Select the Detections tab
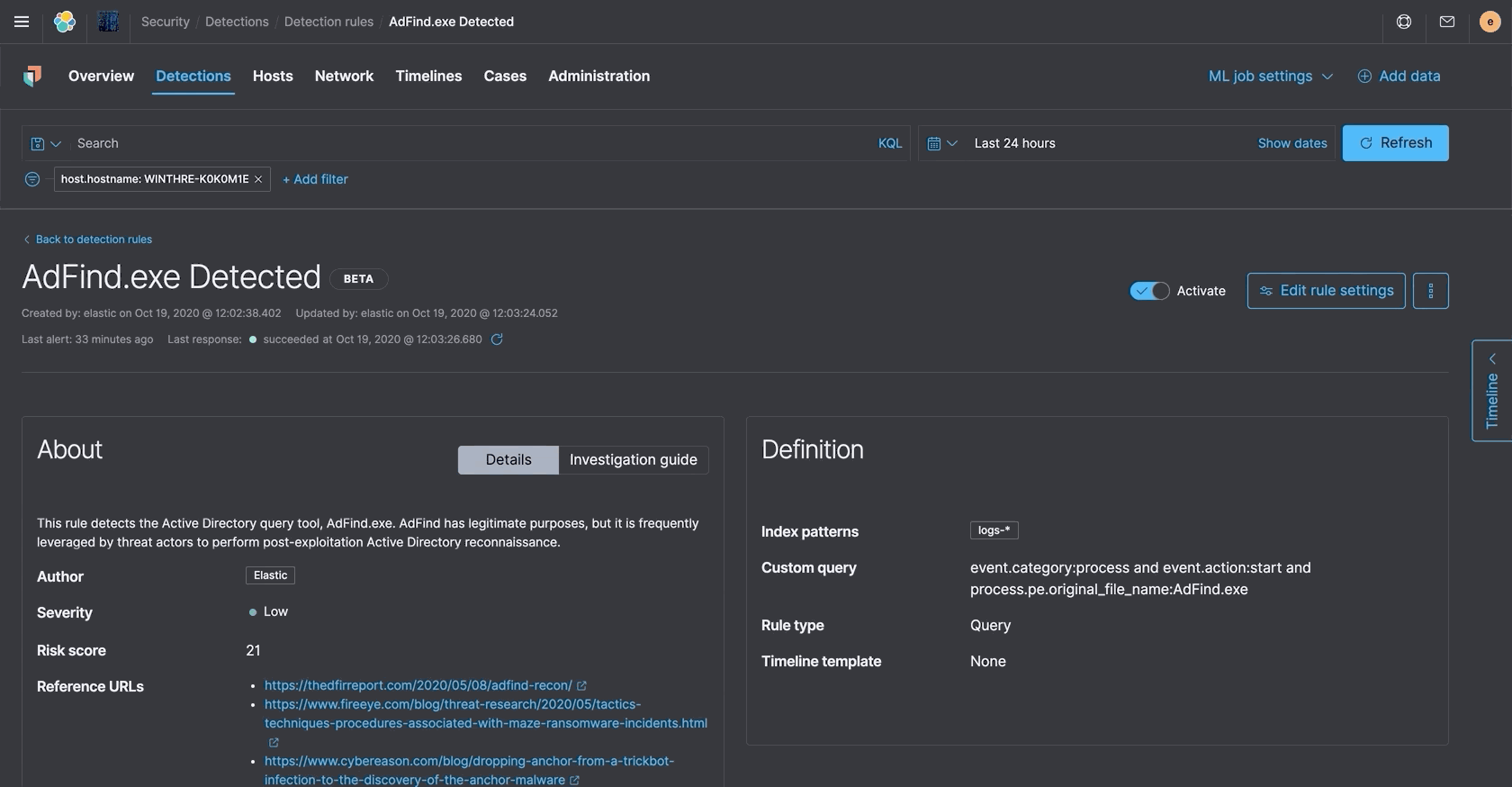This screenshot has height=787, width=1512. [193, 77]
